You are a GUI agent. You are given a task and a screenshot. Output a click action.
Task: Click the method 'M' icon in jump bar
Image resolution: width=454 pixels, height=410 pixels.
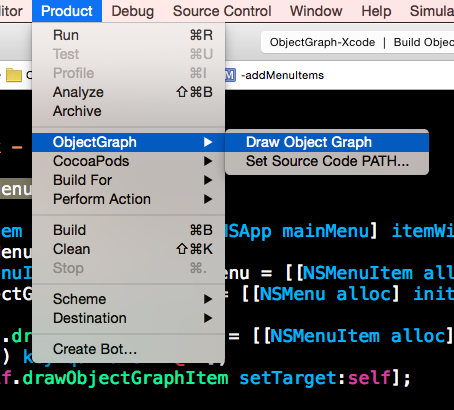pos(230,75)
